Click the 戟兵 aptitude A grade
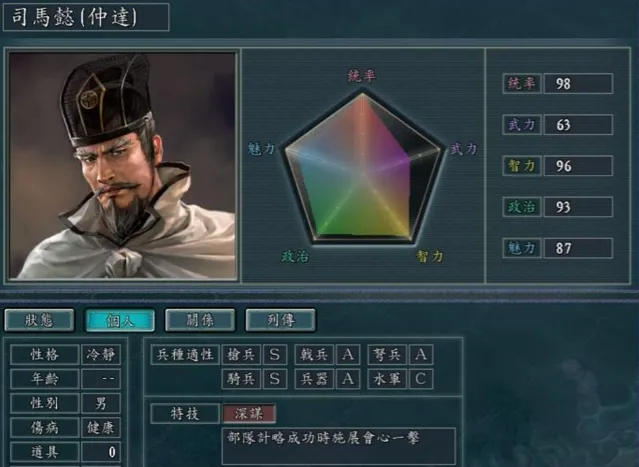Image resolution: width=639 pixels, height=467 pixels. pos(348,355)
